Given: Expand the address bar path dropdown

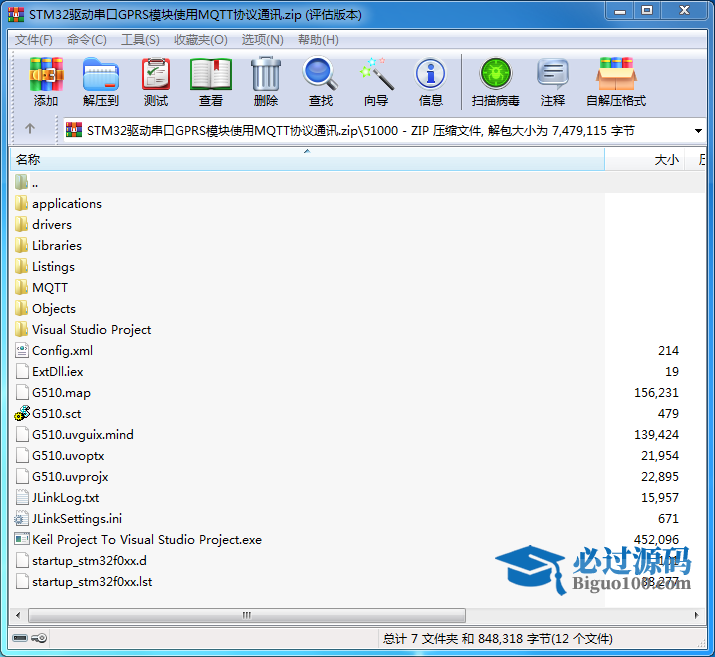Looking at the screenshot, I should click(698, 131).
